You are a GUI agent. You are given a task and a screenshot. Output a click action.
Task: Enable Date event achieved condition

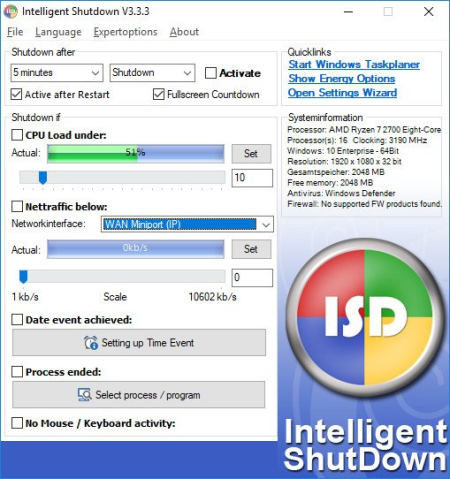(x=17, y=320)
